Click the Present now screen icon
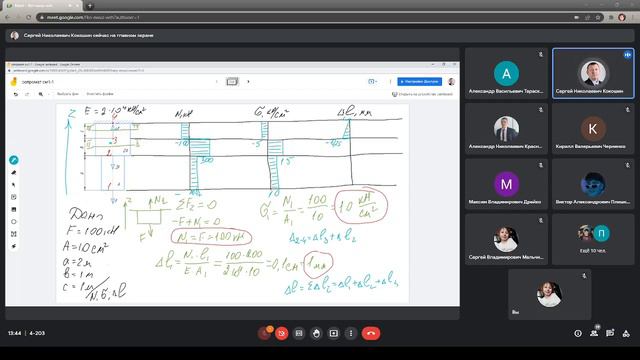Image resolution: width=640 pixels, height=360 pixels. point(333,333)
